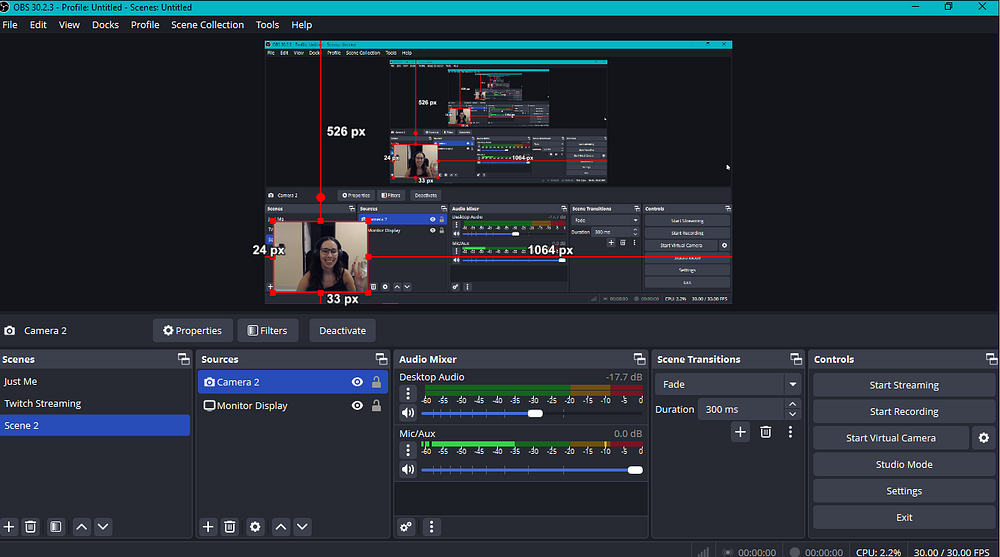Open the Docks menu

click(105, 25)
